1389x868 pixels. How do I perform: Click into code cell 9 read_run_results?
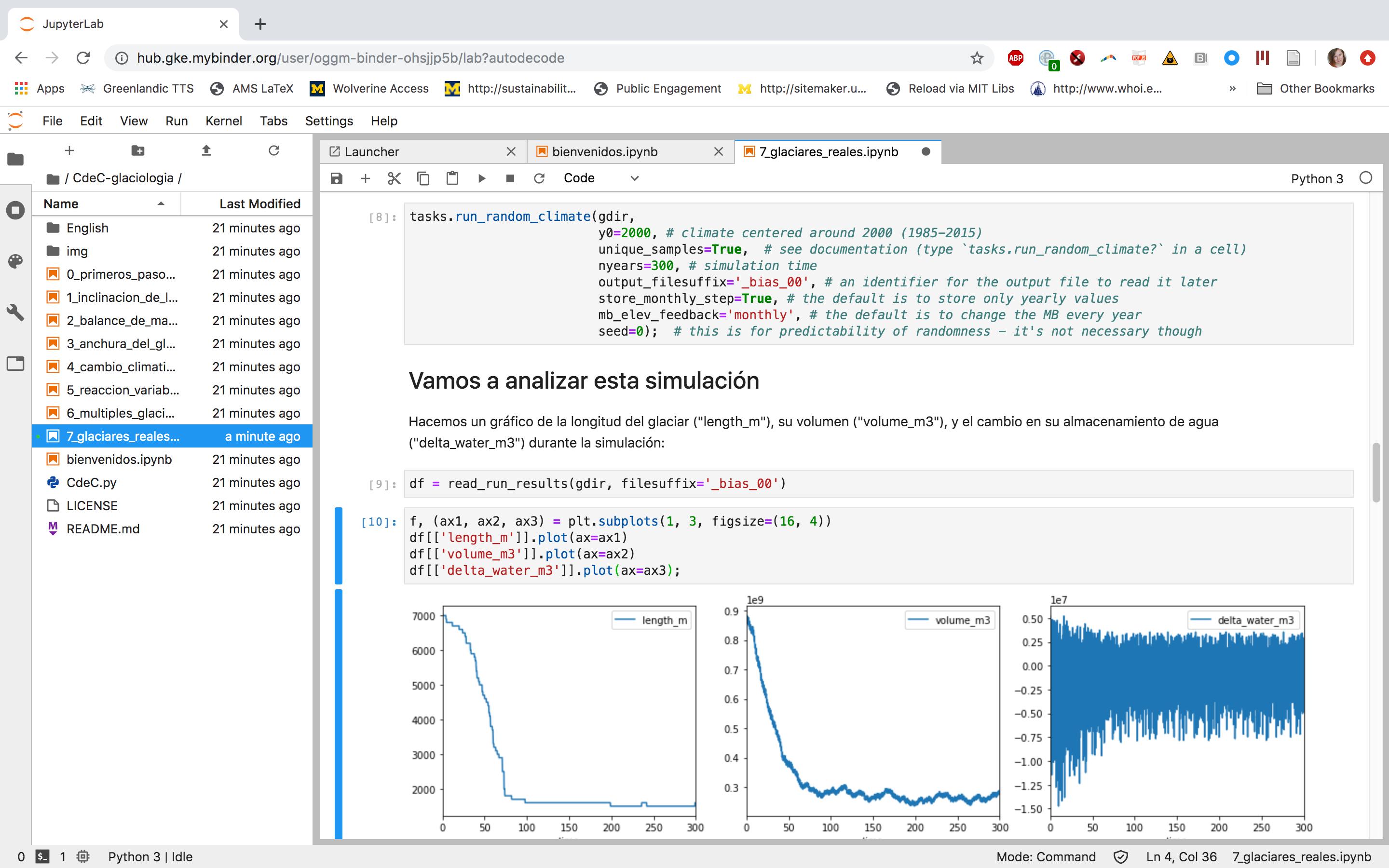(x=878, y=483)
